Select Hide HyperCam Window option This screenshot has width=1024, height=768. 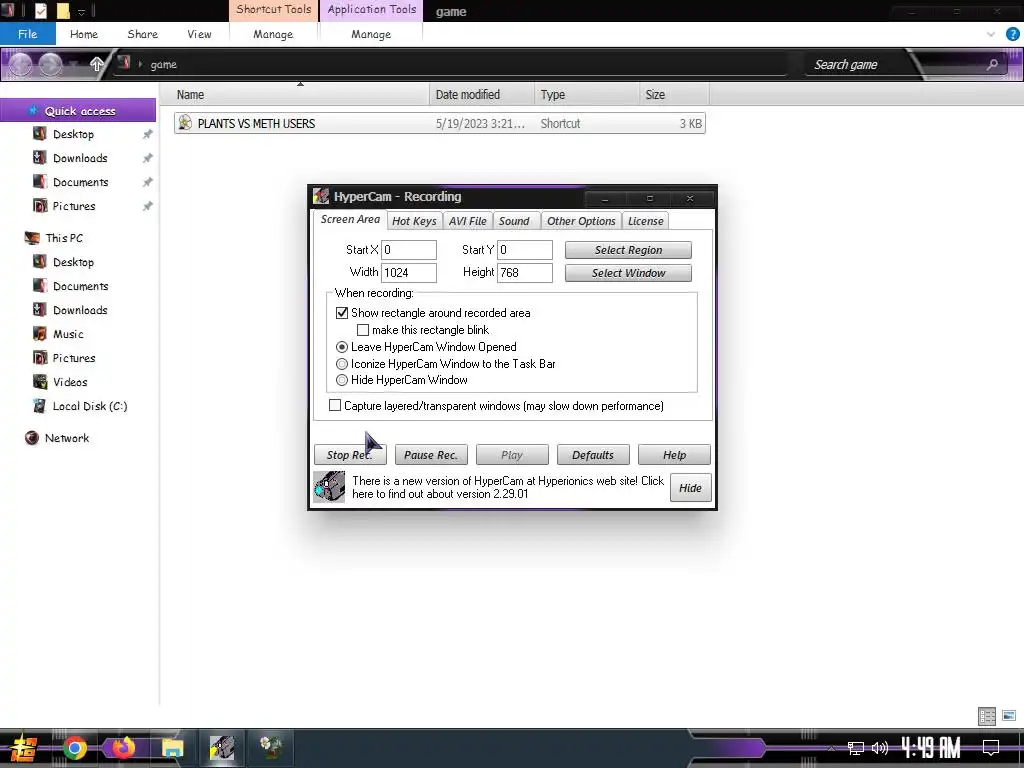click(342, 380)
